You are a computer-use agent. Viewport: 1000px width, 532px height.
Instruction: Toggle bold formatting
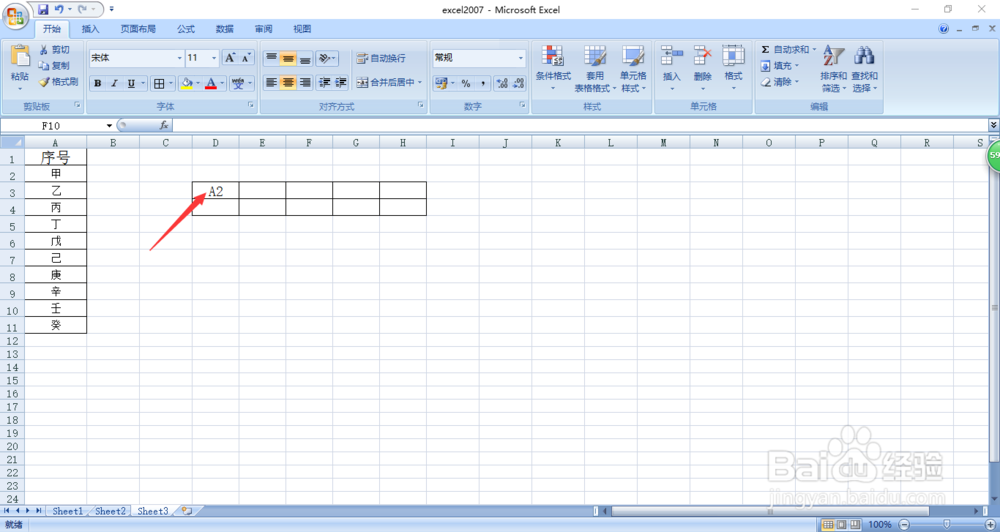coord(98,83)
